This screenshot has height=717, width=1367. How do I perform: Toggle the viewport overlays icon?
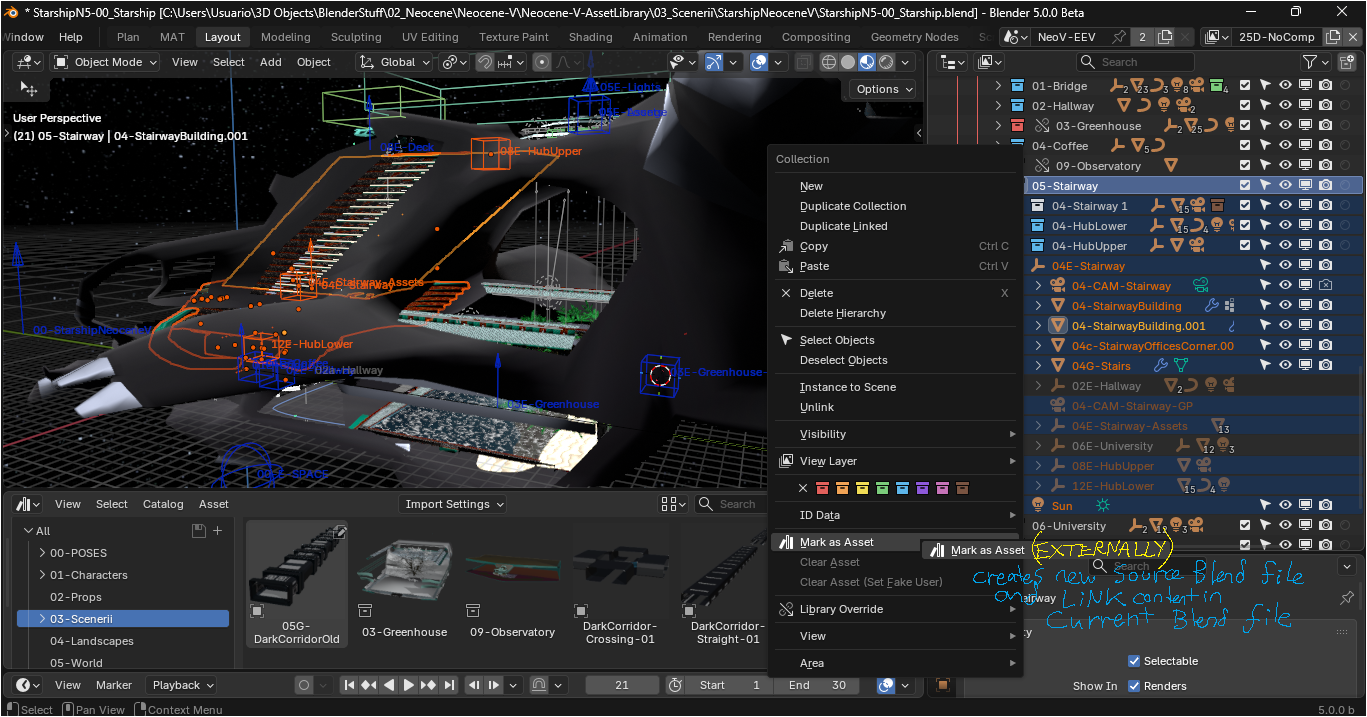(x=759, y=62)
